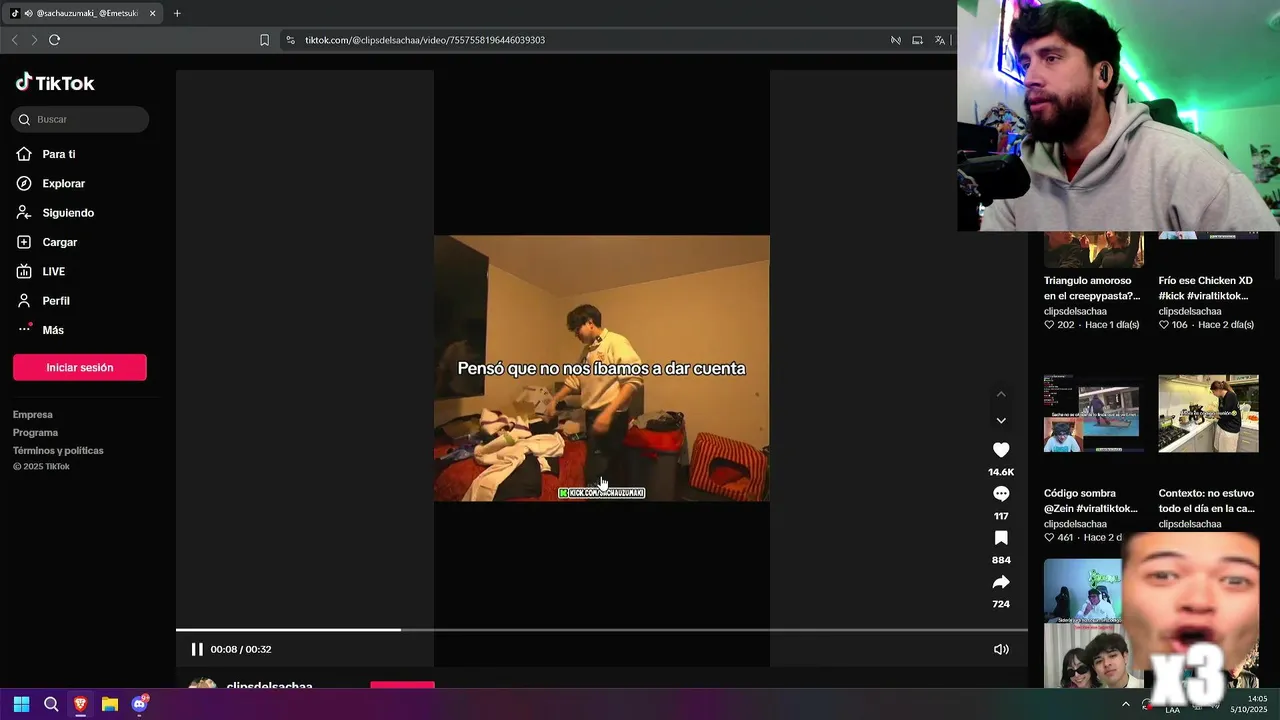Click the translate icon in address bar
The height and width of the screenshot is (720, 1280).
tap(940, 40)
